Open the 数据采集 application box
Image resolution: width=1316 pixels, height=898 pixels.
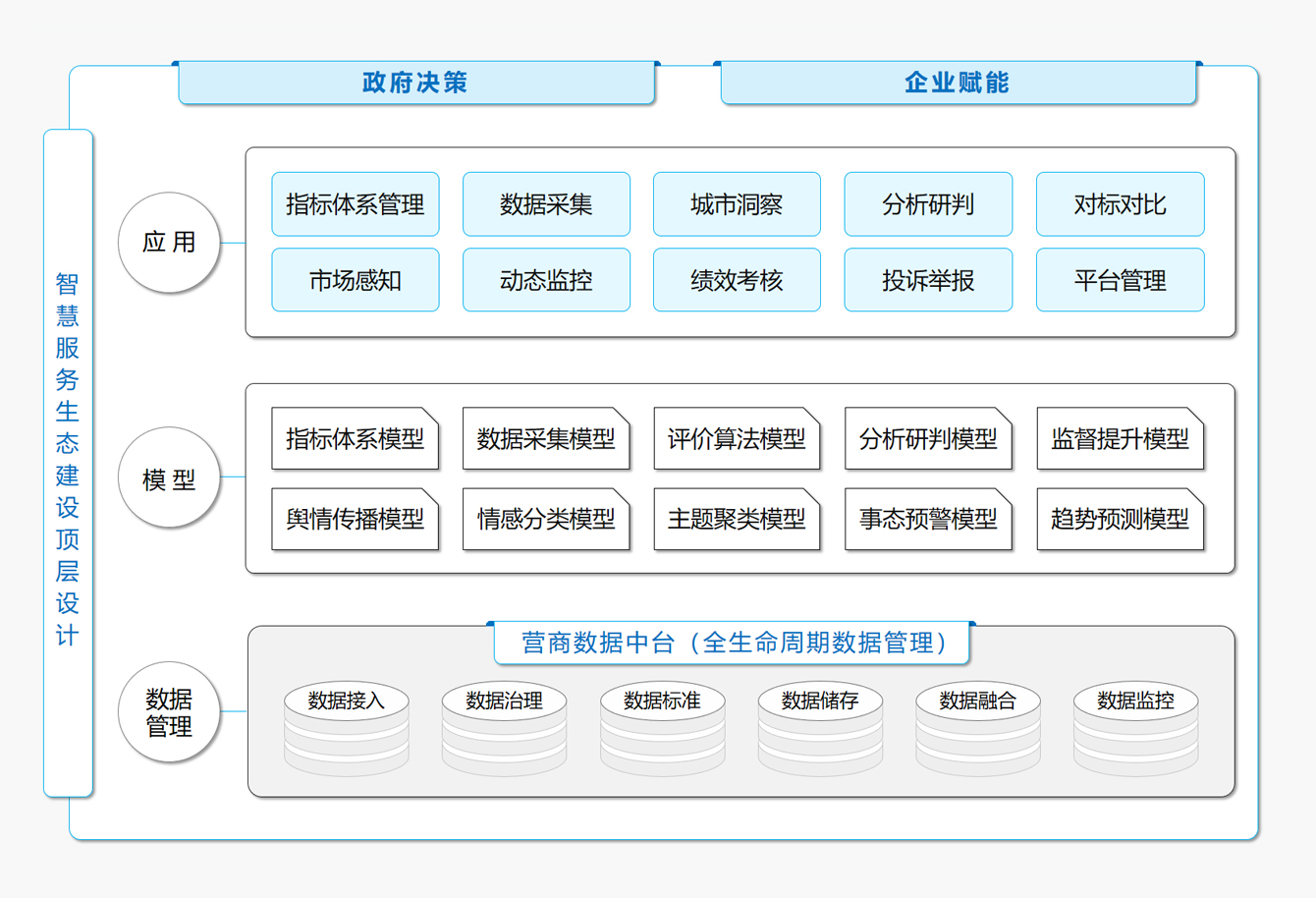tap(546, 204)
